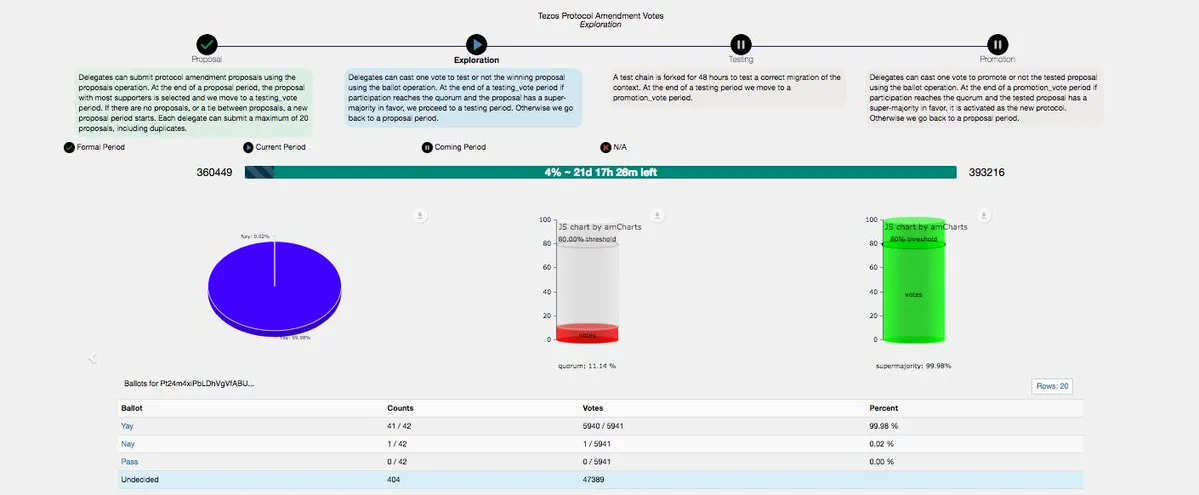Click the left arrow chevron beside charts
This screenshot has width=1199, height=495.
(x=93, y=357)
